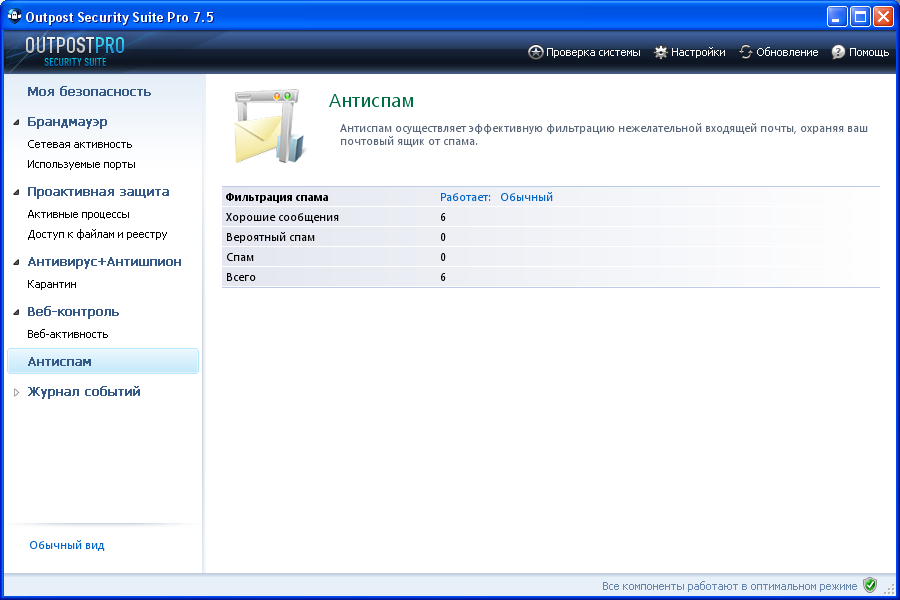Viewport: 900px width, 600px height.
Task: Click the Фильтрация спама row label
Action: click(277, 197)
